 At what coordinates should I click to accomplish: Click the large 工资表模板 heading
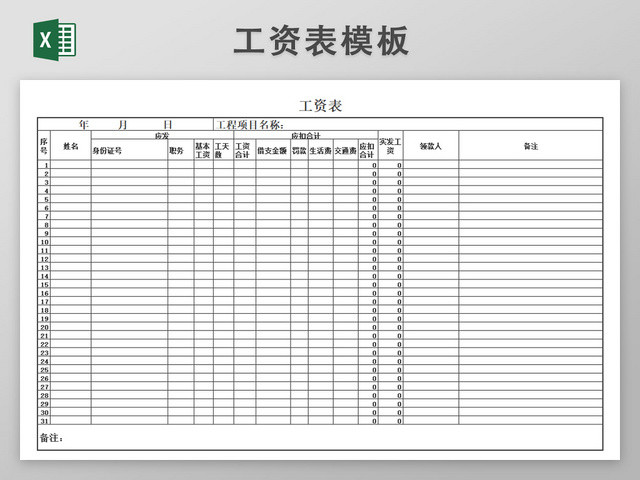tap(321, 41)
